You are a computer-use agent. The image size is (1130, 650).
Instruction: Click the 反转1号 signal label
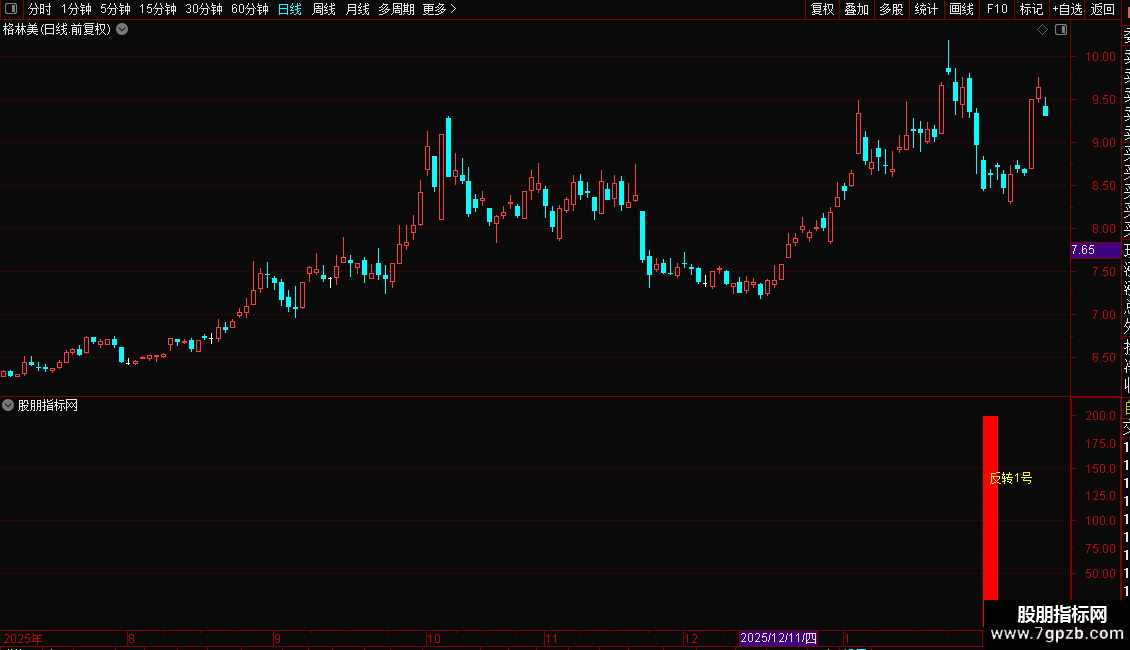(1011, 478)
